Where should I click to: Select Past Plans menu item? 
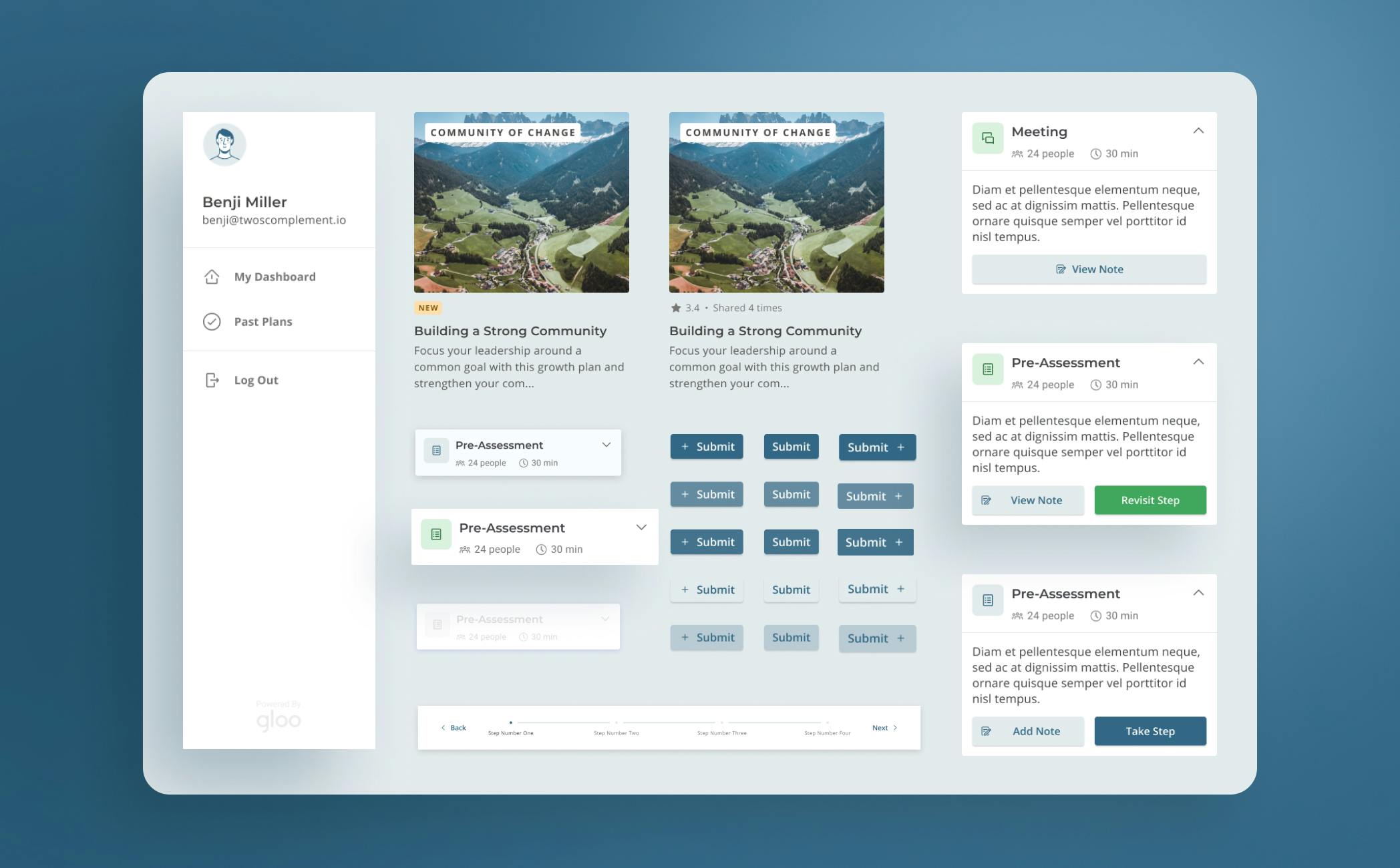coord(262,321)
